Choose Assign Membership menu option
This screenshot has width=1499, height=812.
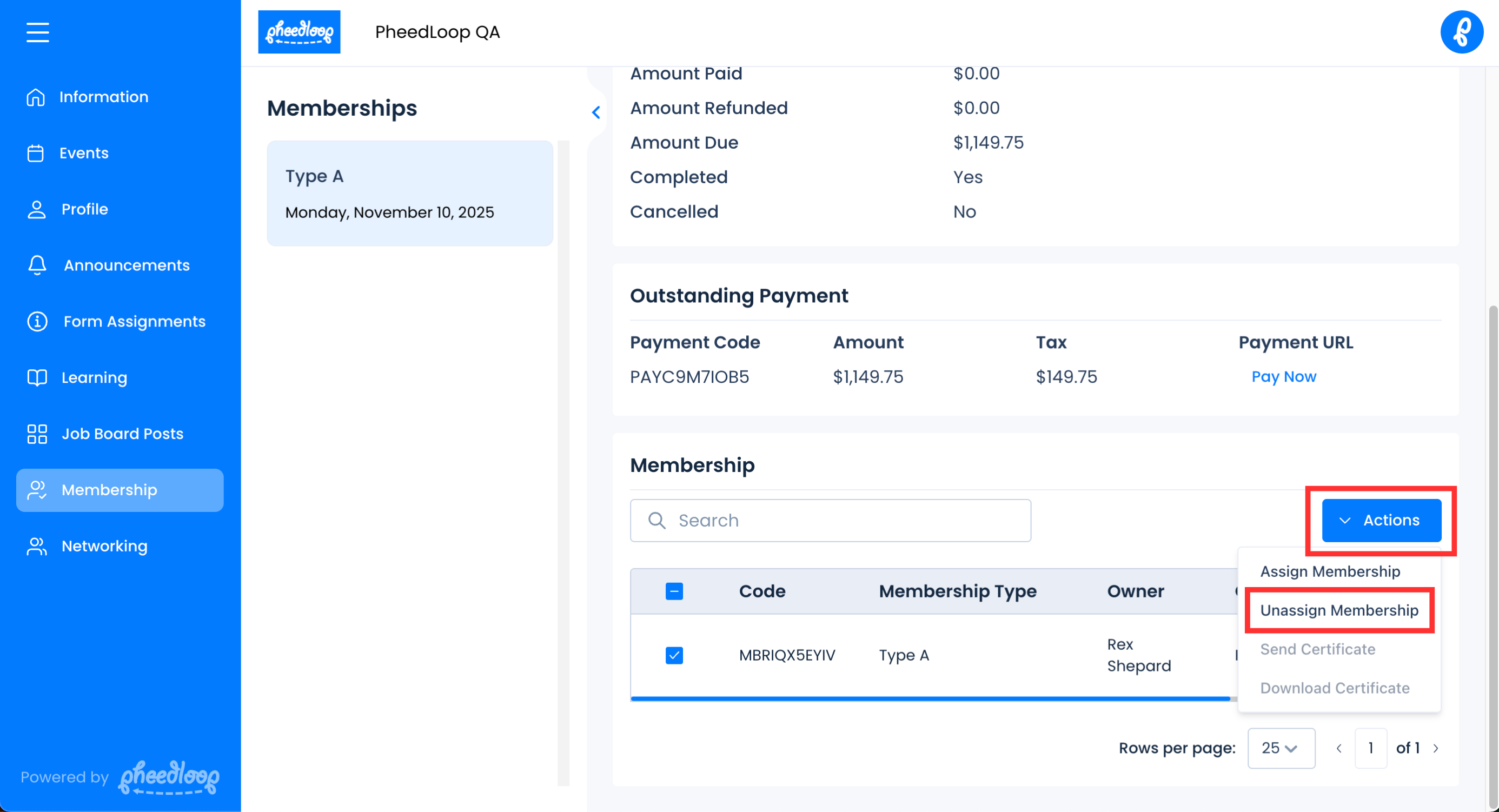point(1330,571)
